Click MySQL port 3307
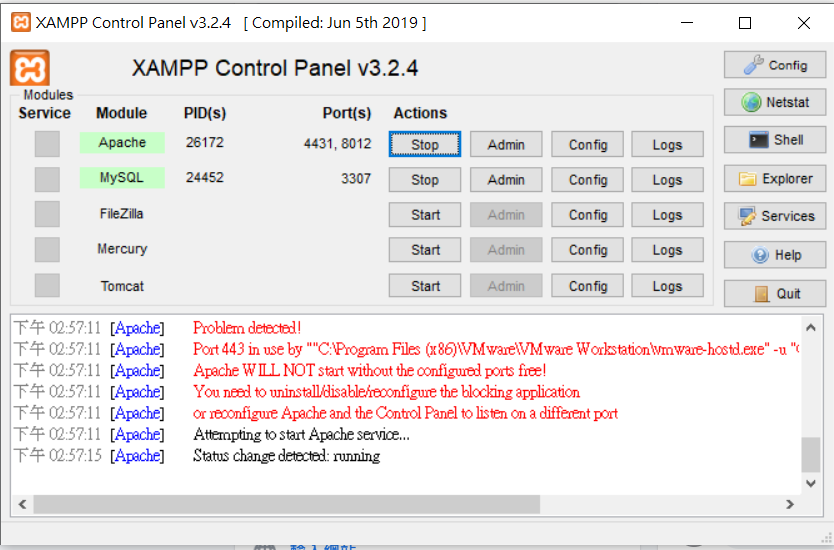Image resolution: width=834 pixels, height=550 pixels. tap(356, 179)
